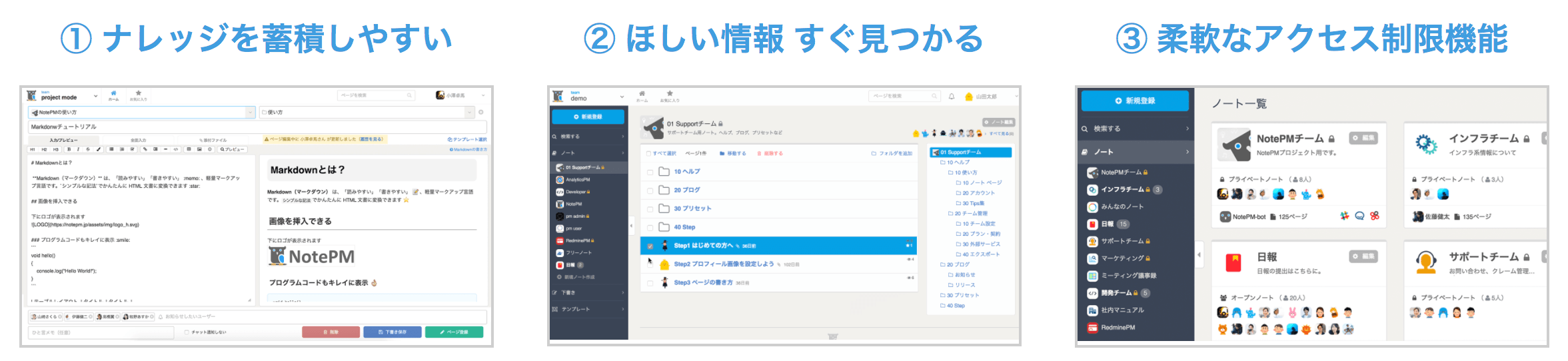This screenshot has width=1568, height=361.
Task: Click NotePMチーム owl logo on card
Action: (1233, 145)
